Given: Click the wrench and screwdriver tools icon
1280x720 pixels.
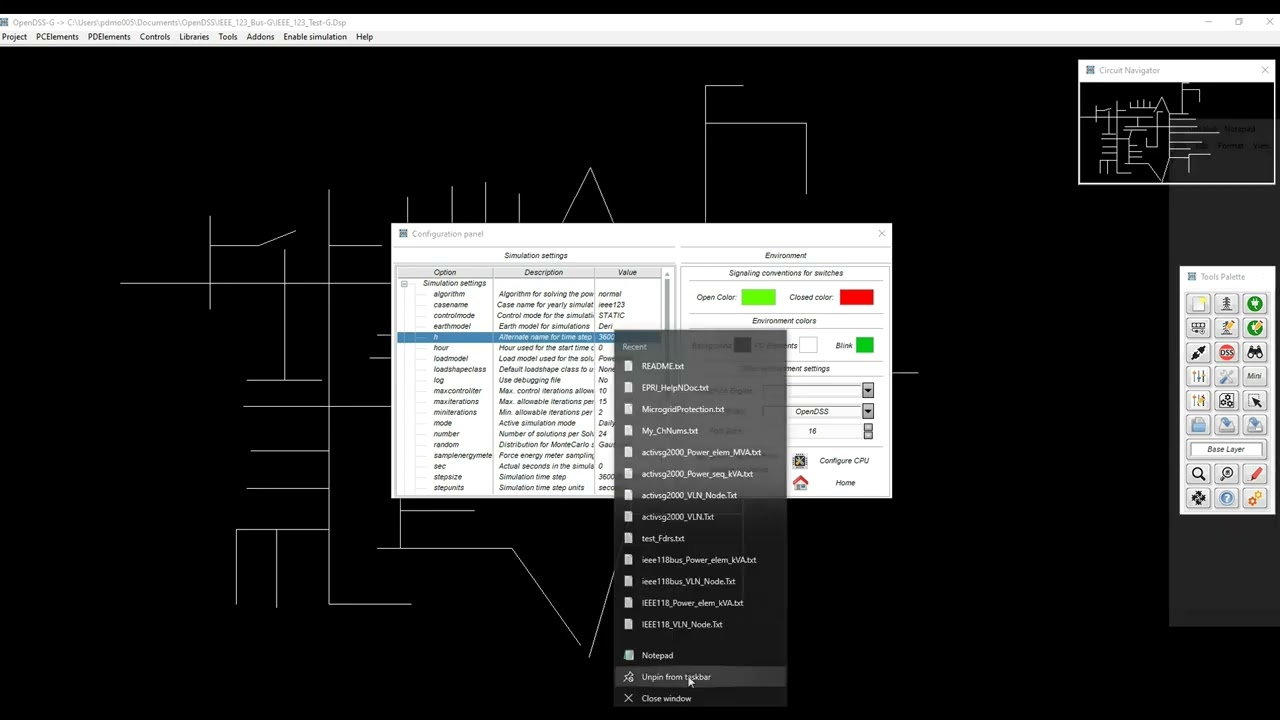Looking at the screenshot, I should 1226,376.
